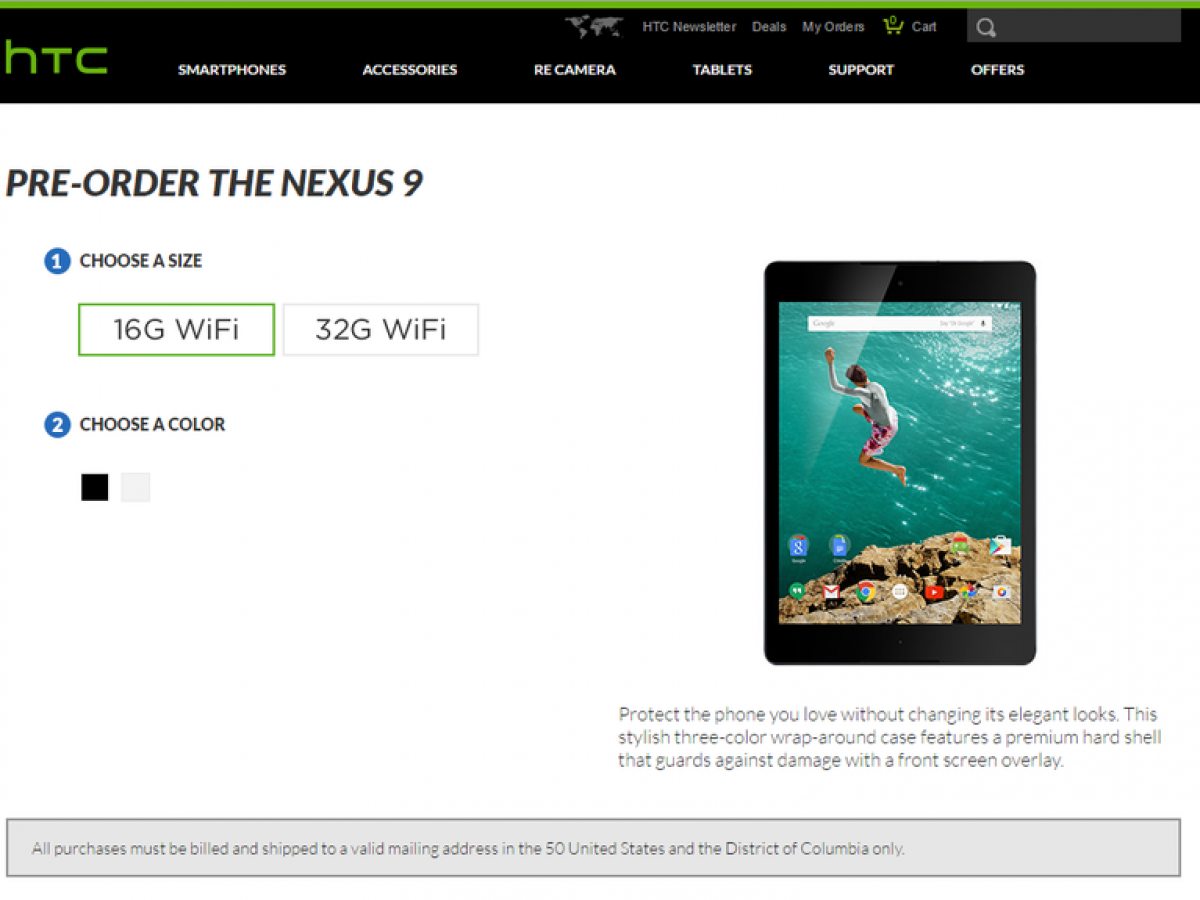This screenshot has width=1200, height=900.
Task: Open the Accessories menu
Action: click(x=410, y=70)
